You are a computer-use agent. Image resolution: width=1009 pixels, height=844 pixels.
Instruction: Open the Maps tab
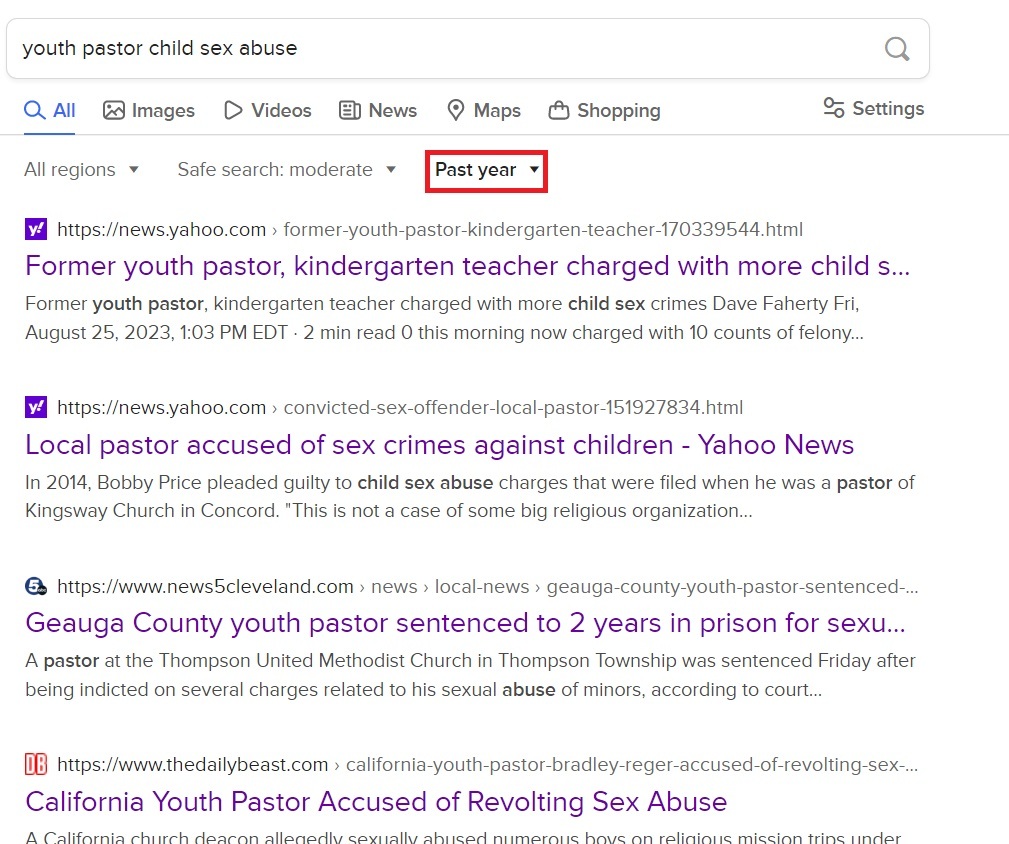tap(484, 110)
